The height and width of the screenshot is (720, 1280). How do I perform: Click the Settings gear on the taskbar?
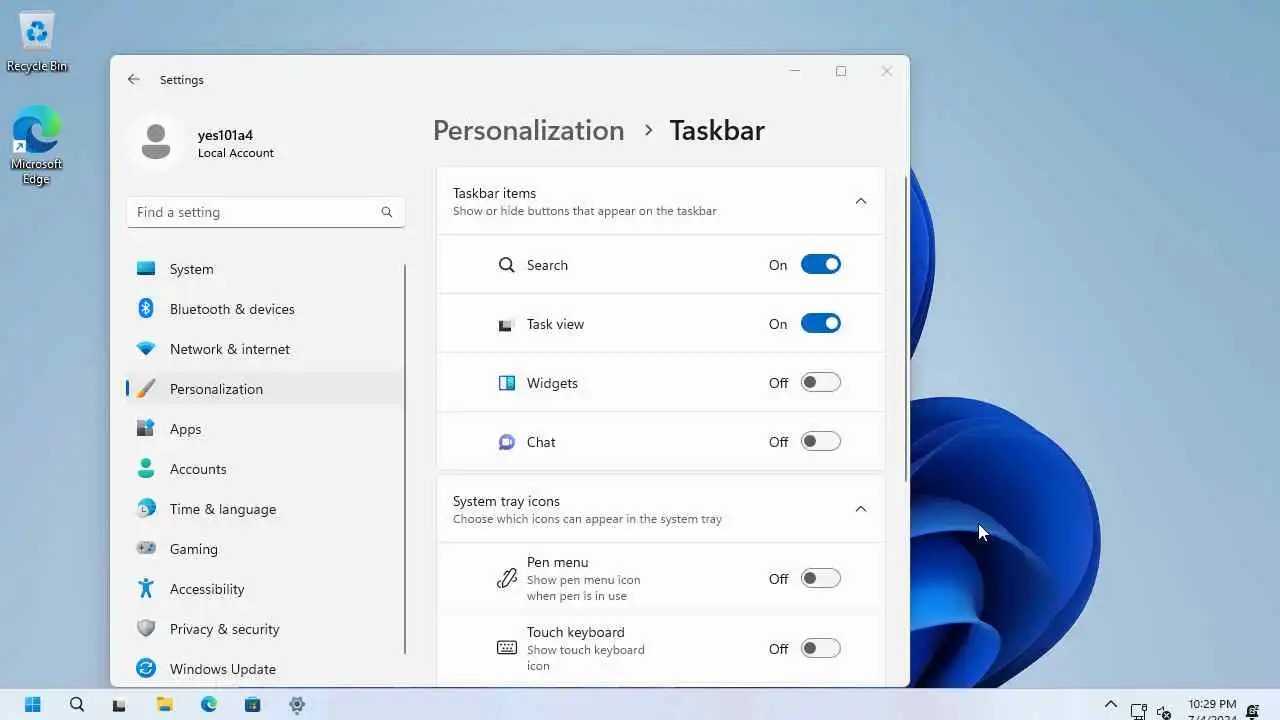click(x=297, y=704)
